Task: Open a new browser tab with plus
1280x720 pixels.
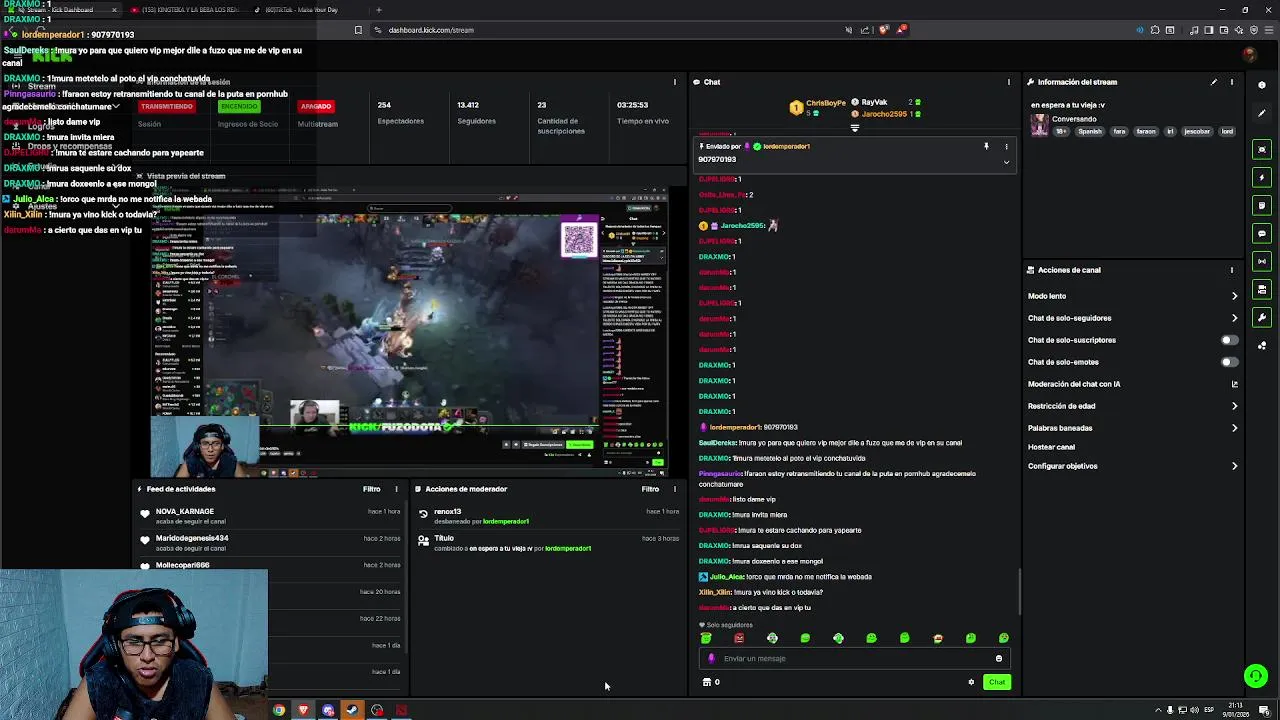Action: pyautogui.click(x=378, y=10)
